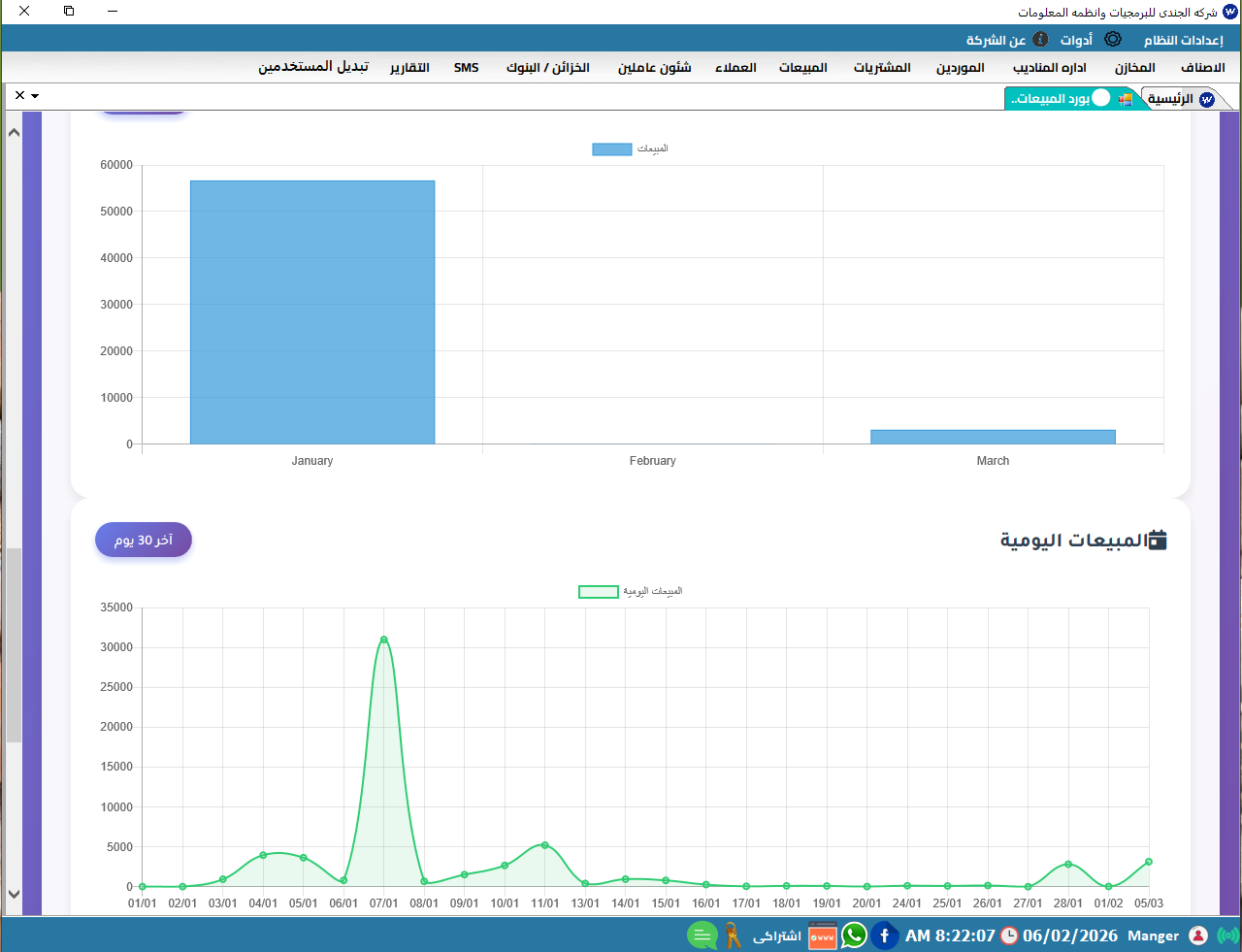Toggle المبيعات series in bar chart legend
The width and height of the screenshot is (1242, 952).
pos(612,148)
